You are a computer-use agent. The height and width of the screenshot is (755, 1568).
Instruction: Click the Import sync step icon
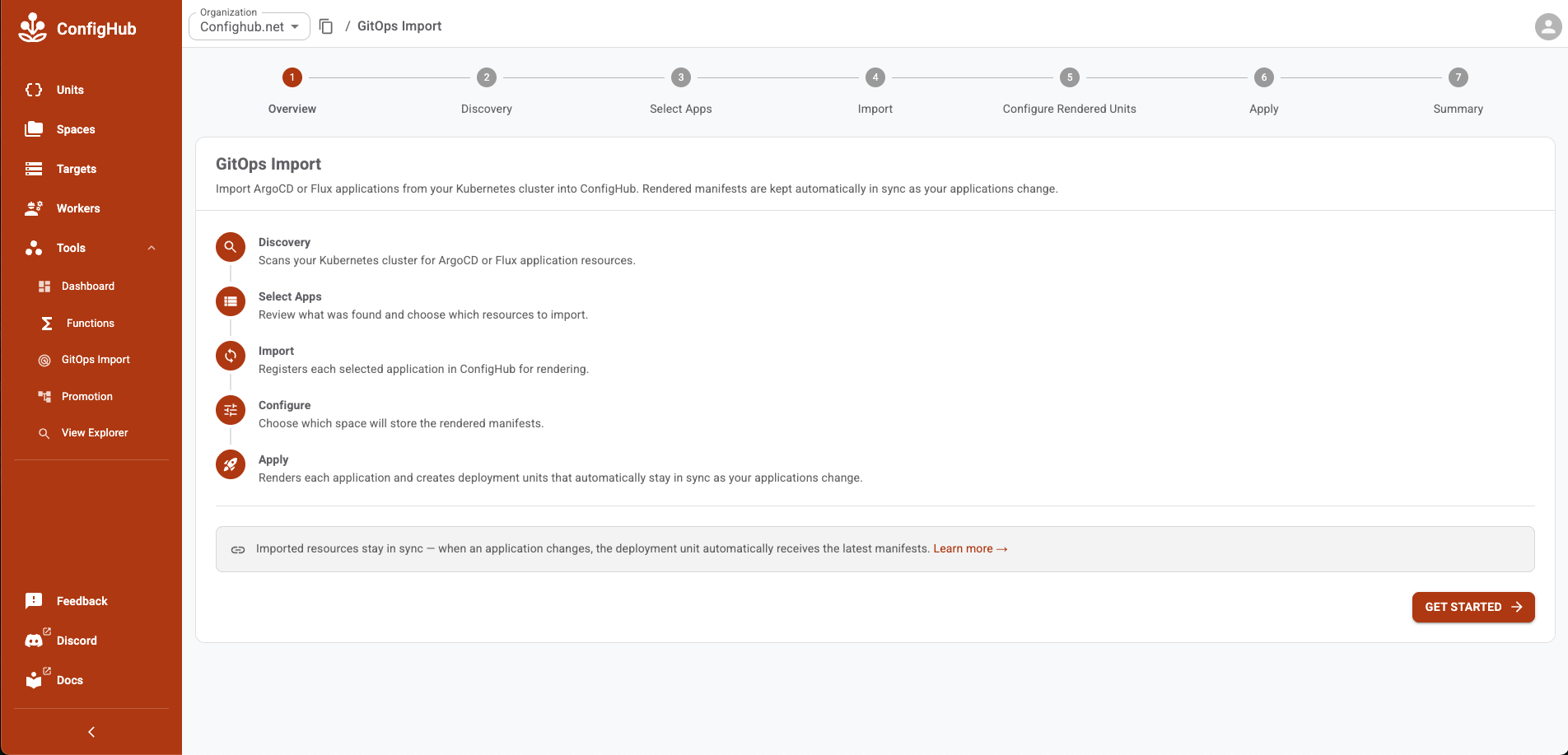pyautogui.click(x=231, y=356)
